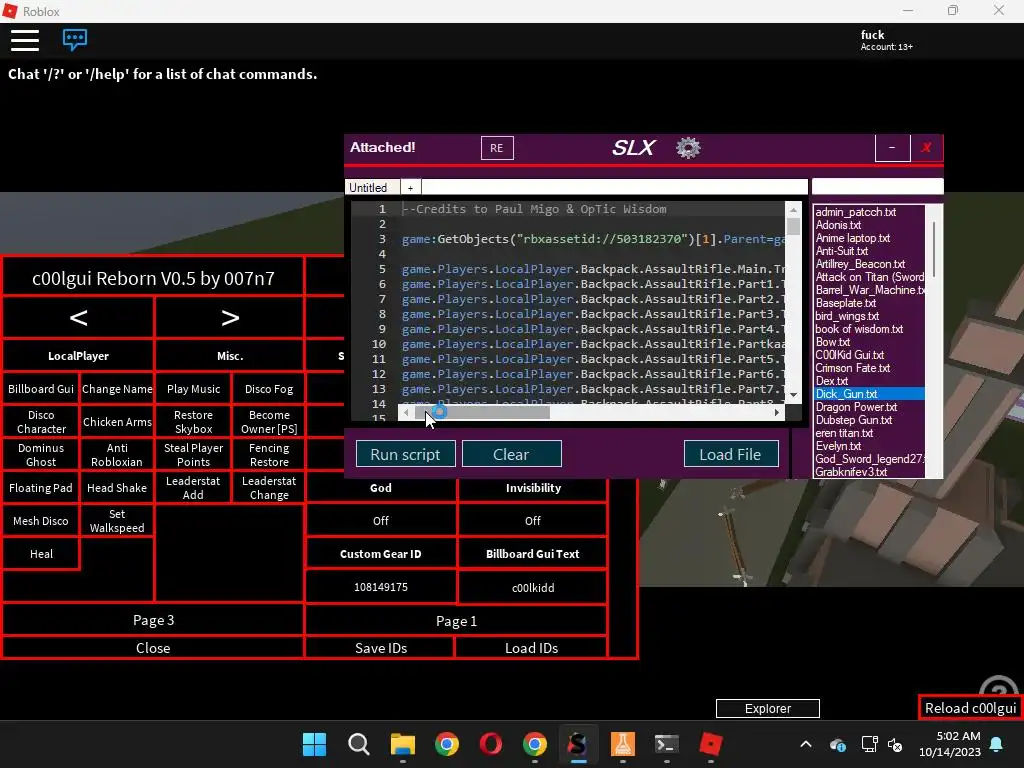Select Baseplate.txt script
1024x768 pixels.
coord(846,303)
